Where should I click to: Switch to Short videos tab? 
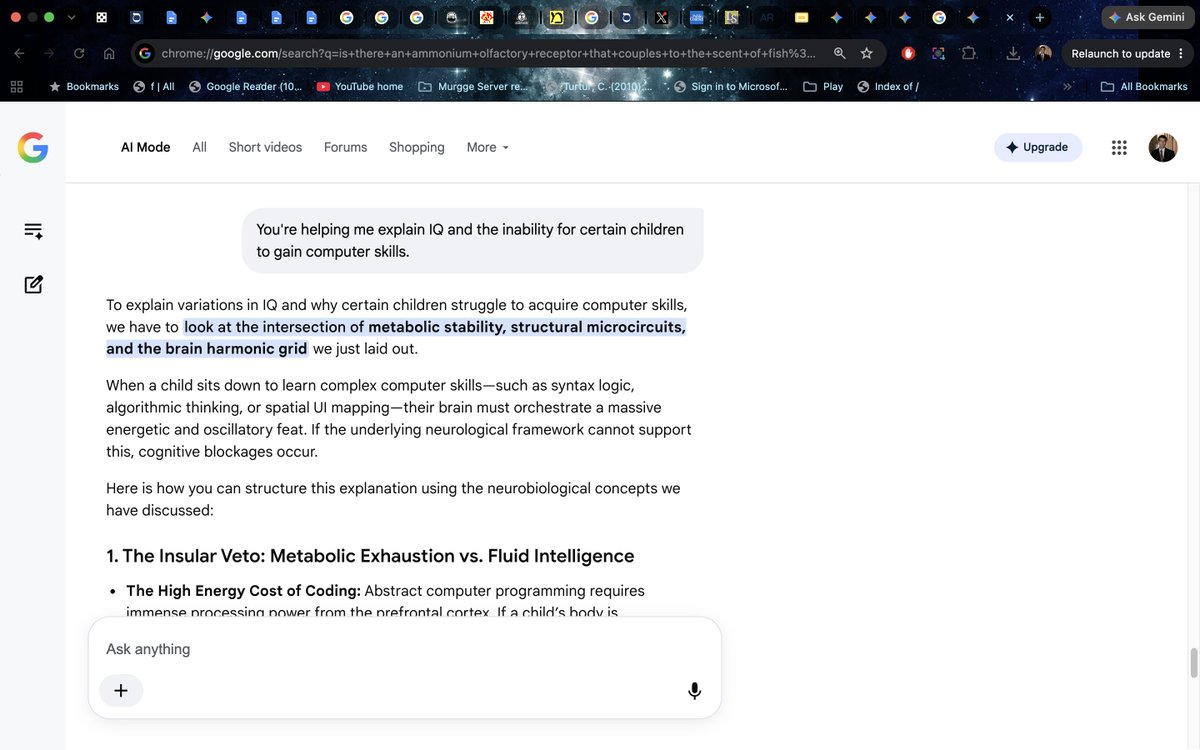[x=265, y=147]
